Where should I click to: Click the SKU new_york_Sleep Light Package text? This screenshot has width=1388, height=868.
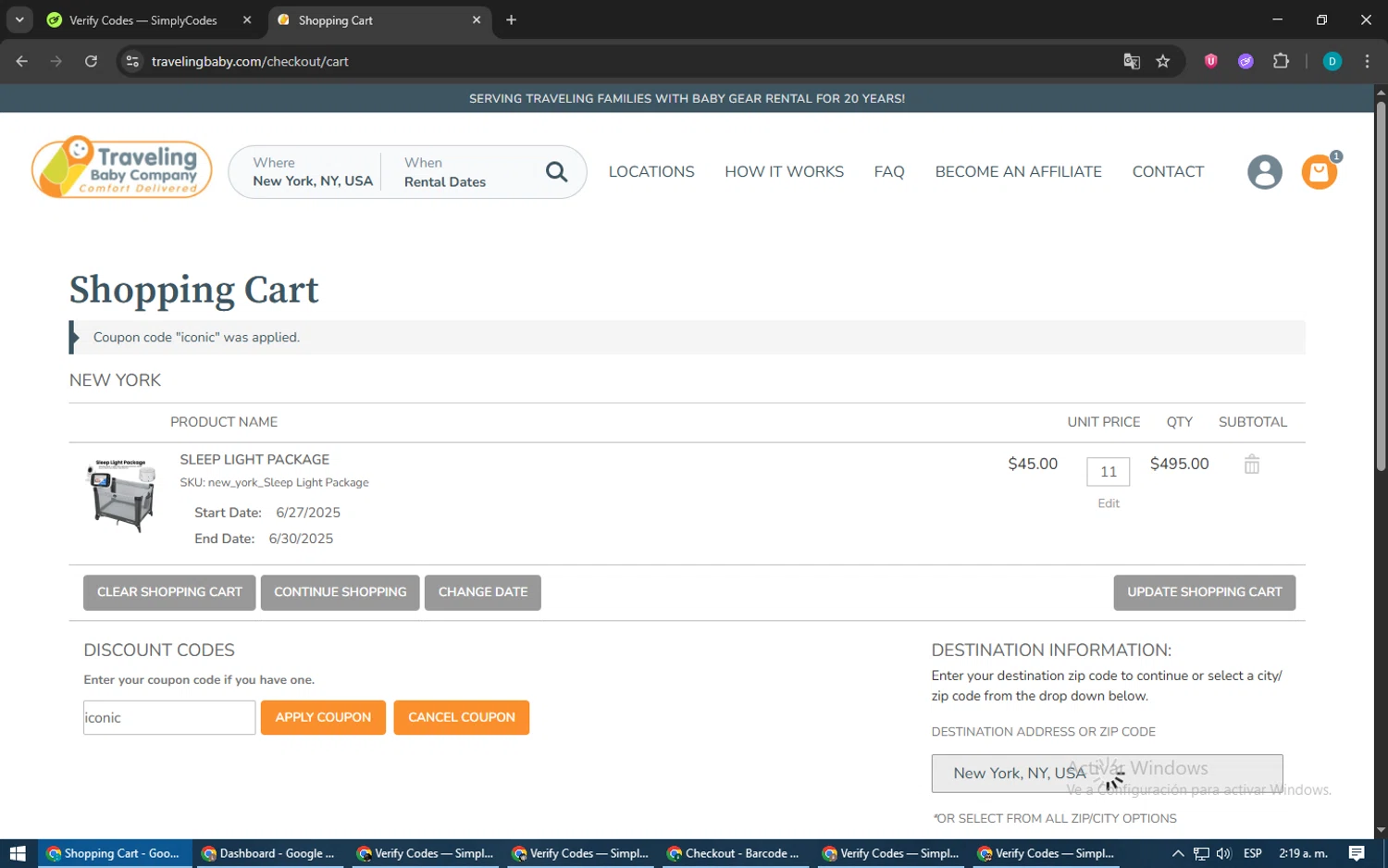pyautogui.click(x=274, y=482)
